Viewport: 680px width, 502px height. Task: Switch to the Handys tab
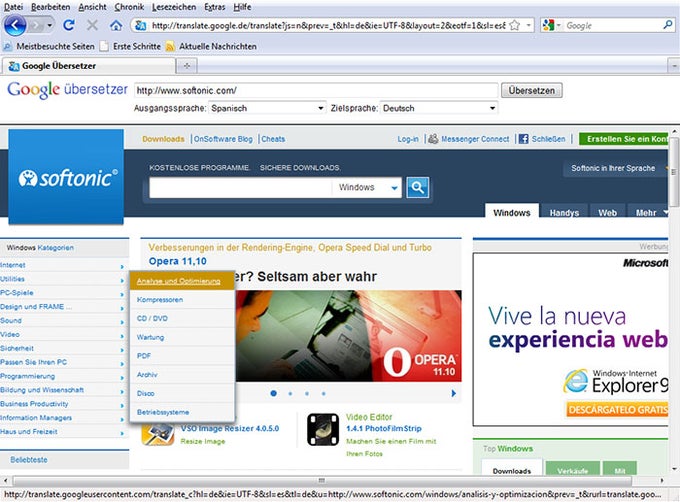point(564,212)
